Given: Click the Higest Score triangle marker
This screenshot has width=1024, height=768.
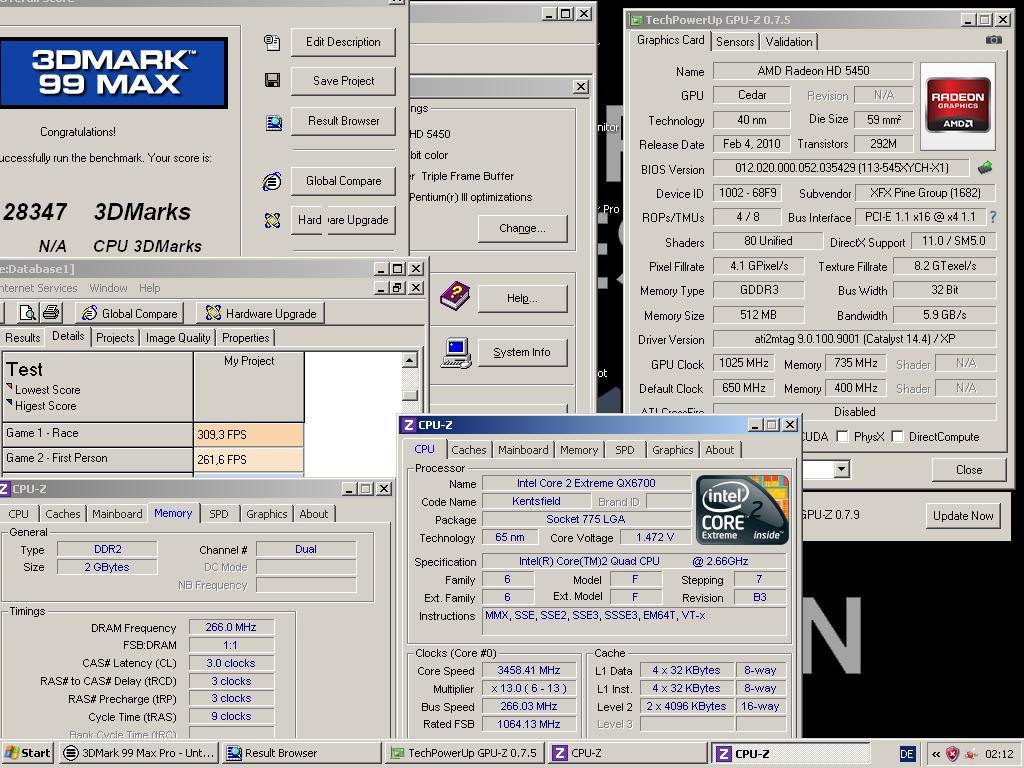Looking at the screenshot, I should (x=9, y=403).
